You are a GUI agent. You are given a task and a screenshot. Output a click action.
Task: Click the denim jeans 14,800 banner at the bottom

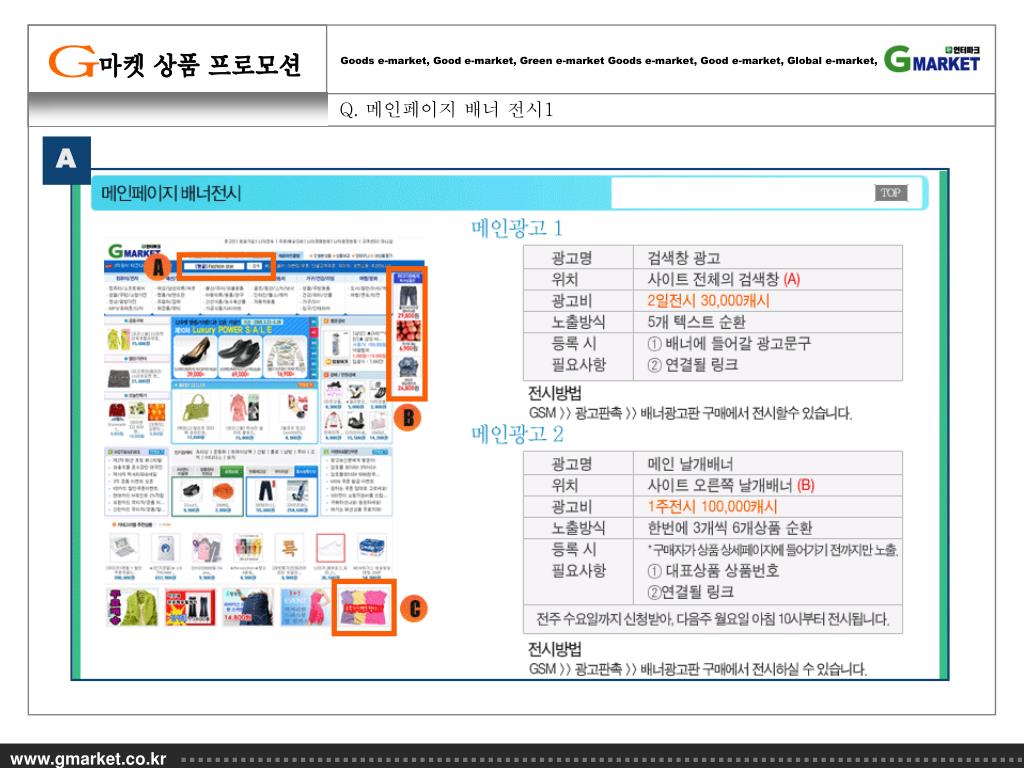click(248, 607)
